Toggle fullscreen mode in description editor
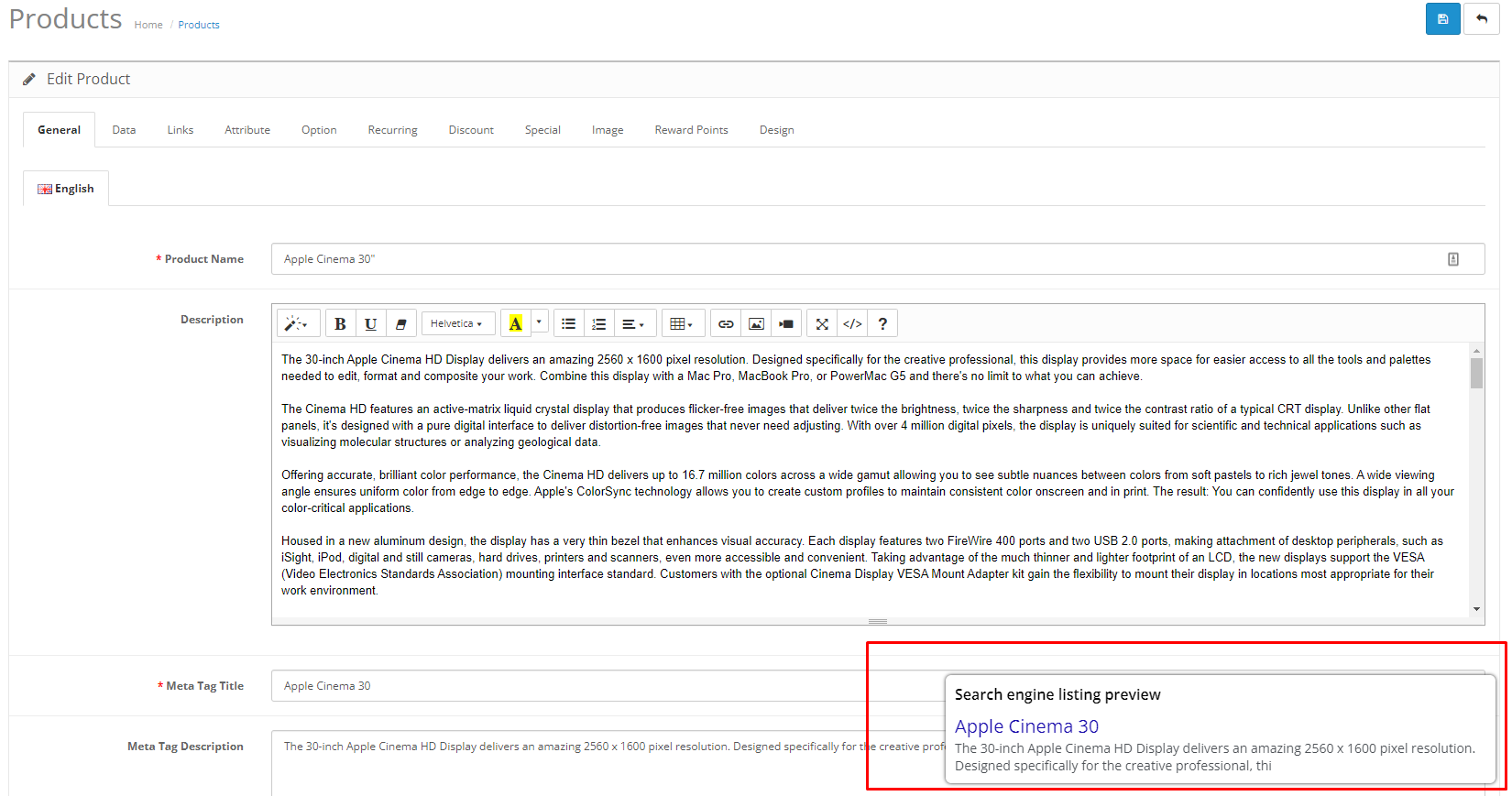Viewport: 1512px width, 796px height. point(822,323)
